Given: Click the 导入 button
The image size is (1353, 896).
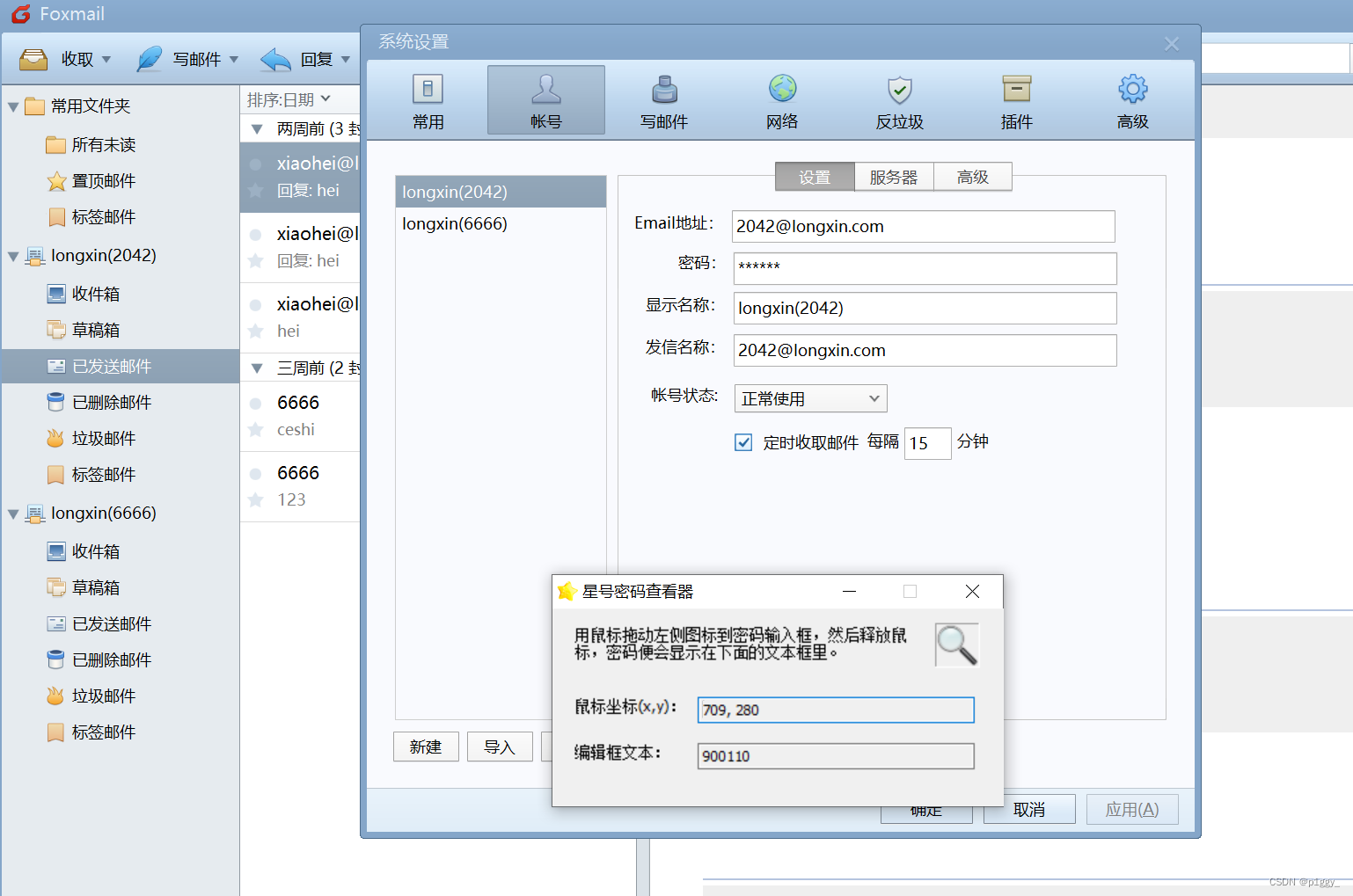Looking at the screenshot, I should (500, 747).
